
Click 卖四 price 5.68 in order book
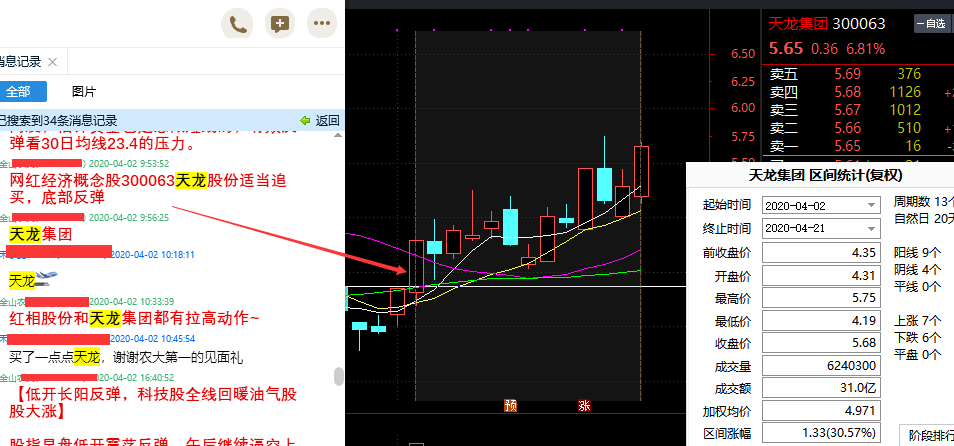[848, 92]
